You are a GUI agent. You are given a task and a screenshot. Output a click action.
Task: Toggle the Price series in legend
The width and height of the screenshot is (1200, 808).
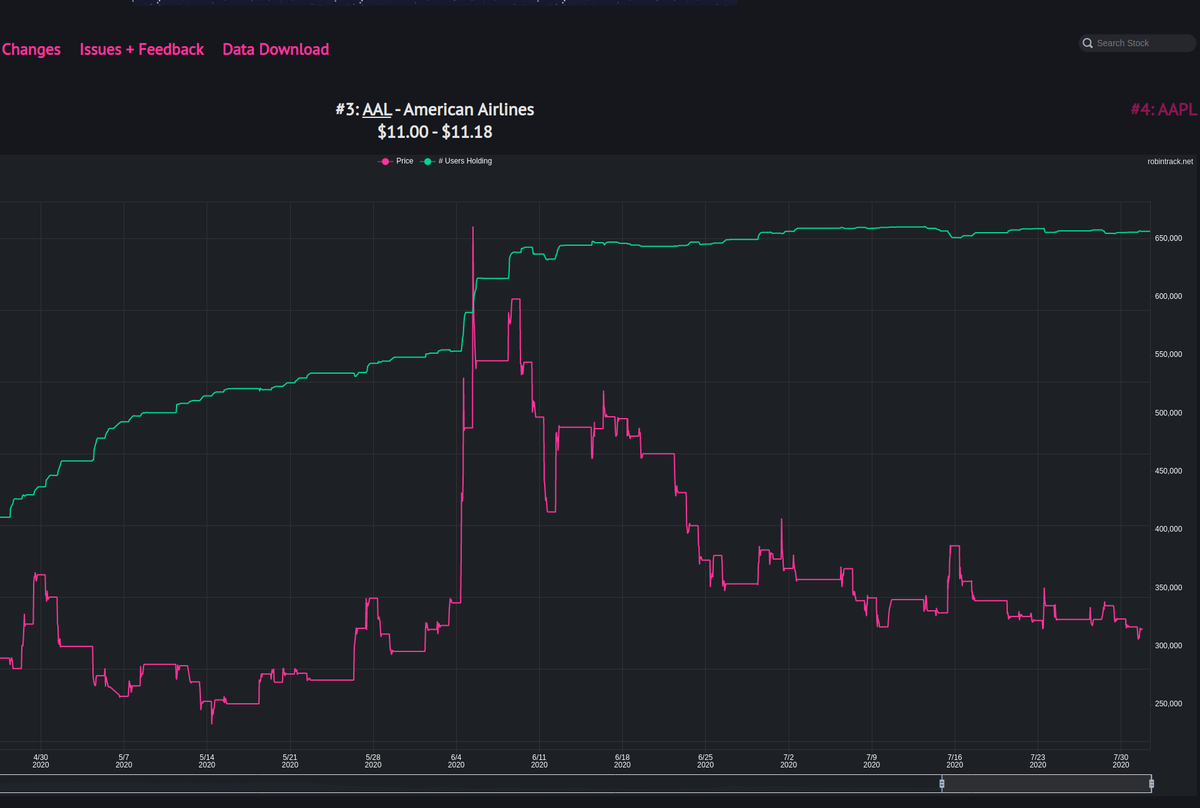(x=395, y=161)
